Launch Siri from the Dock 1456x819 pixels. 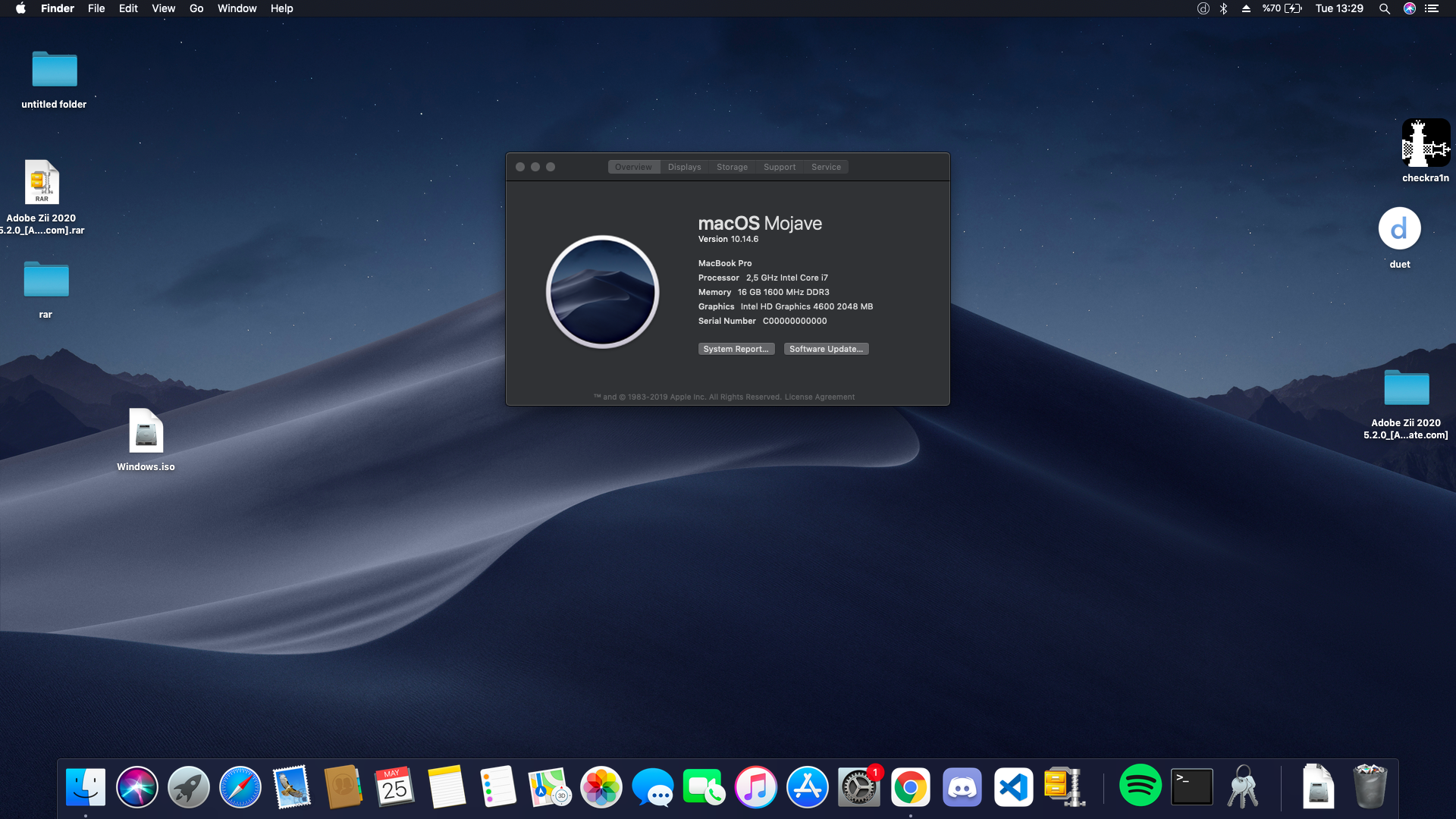136,787
